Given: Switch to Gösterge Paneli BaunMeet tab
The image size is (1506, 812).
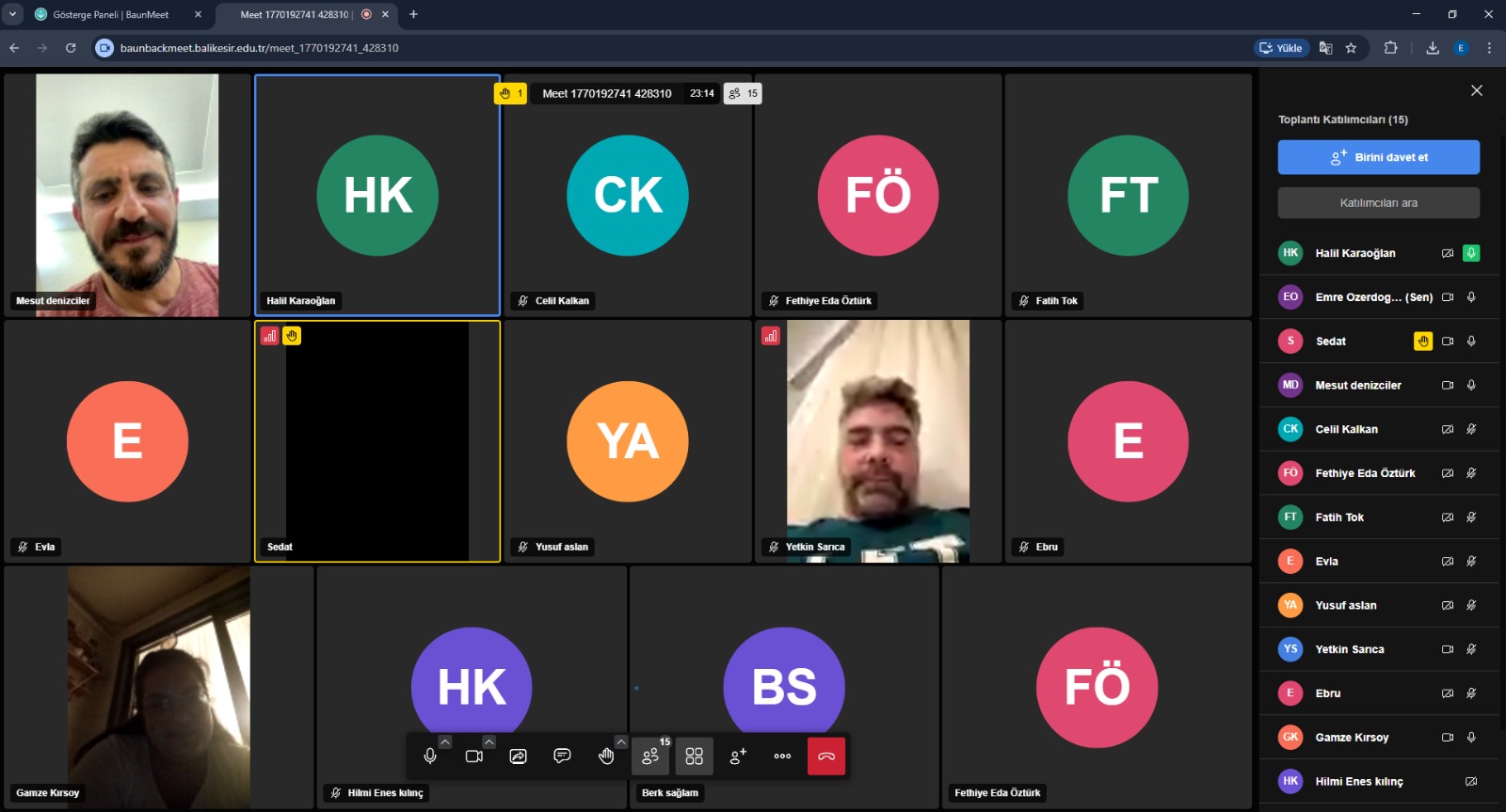Looking at the screenshot, I should click(x=111, y=14).
